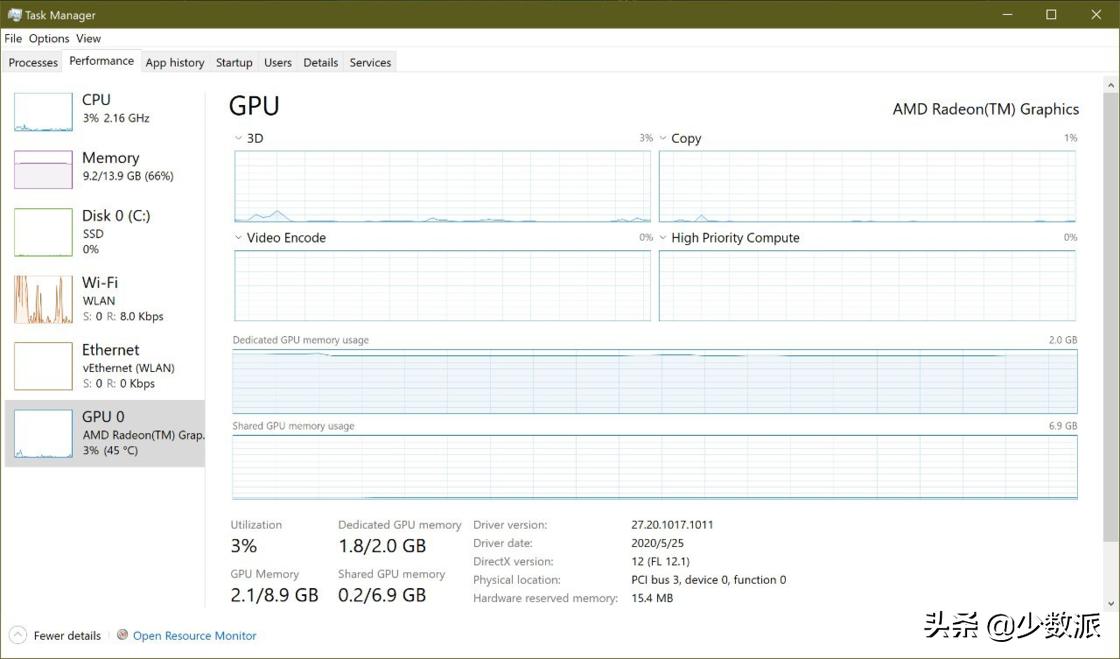Switch to the Performance tab

pyautogui.click(x=101, y=61)
